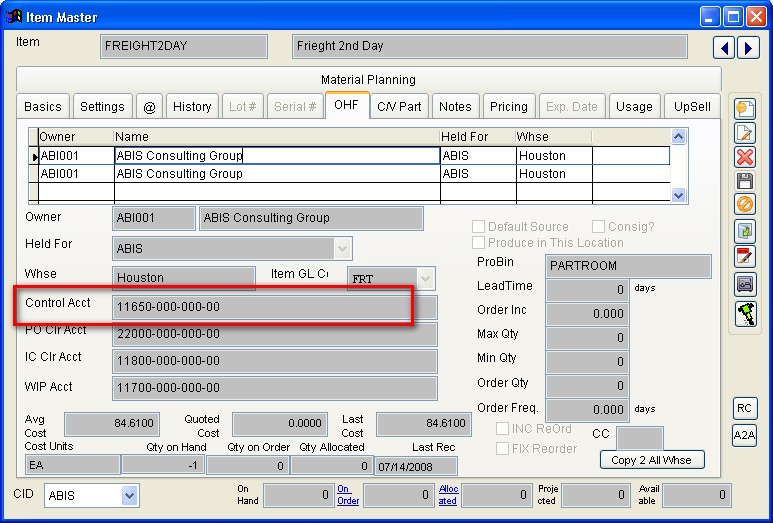
Task: Open the Item GL Code FRT dropdown
Action: click(425, 278)
